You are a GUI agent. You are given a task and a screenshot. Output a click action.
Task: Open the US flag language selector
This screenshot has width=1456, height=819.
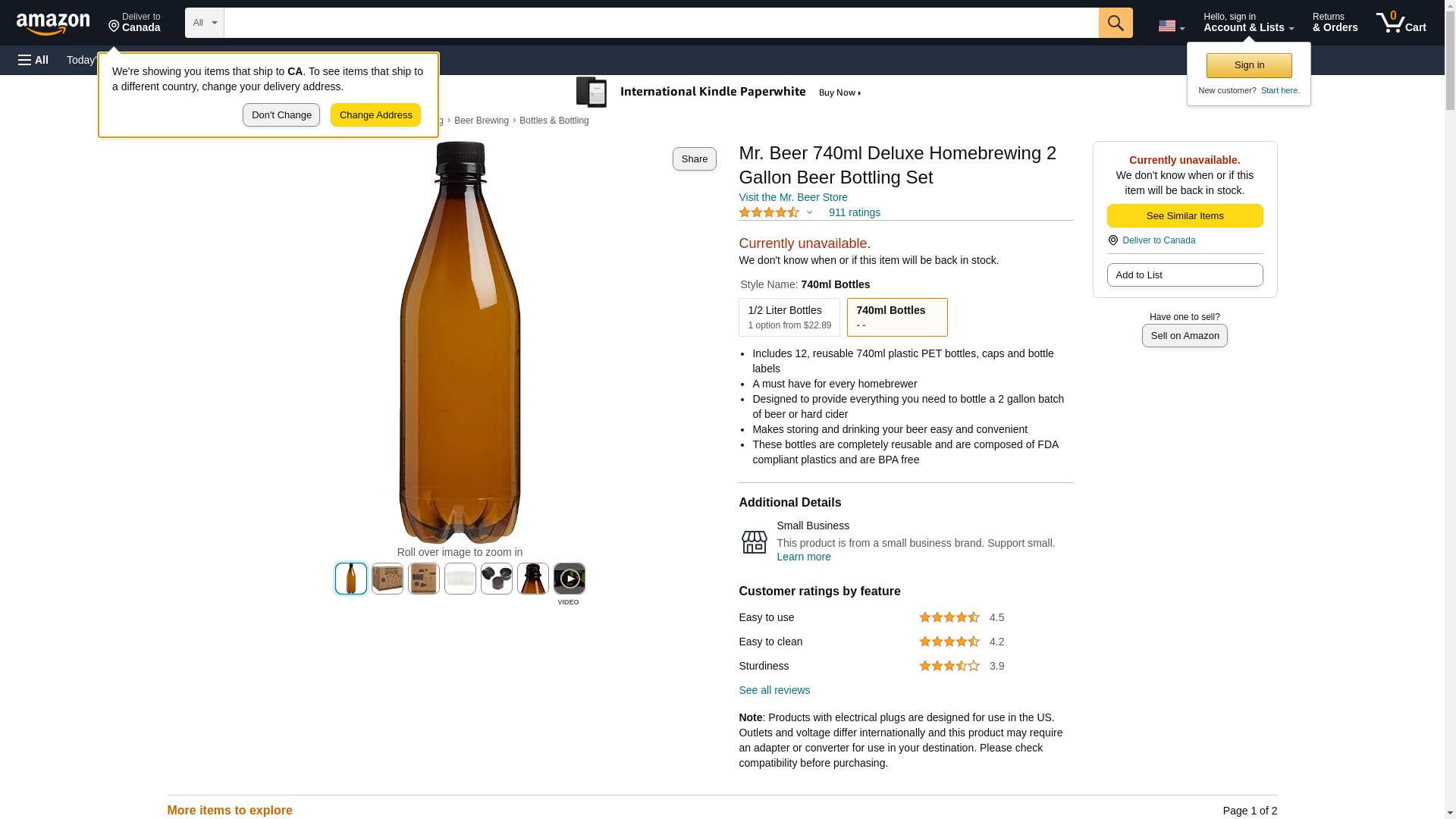1170,26
